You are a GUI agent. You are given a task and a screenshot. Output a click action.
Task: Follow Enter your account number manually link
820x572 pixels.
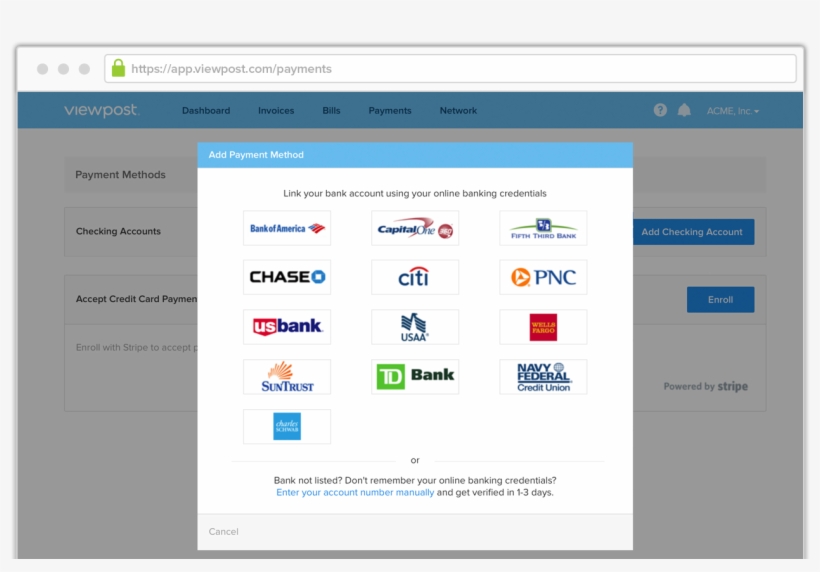(x=355, y=492)
